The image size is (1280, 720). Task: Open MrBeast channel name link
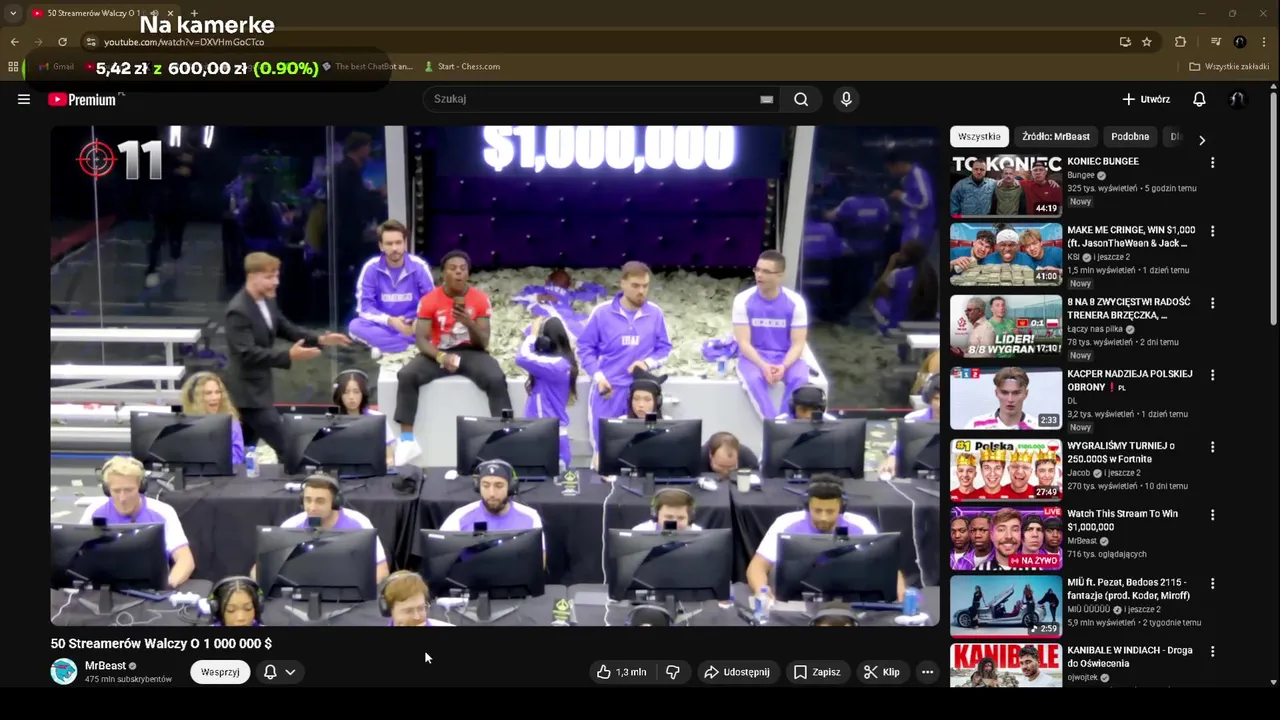[x=105, y=666]
